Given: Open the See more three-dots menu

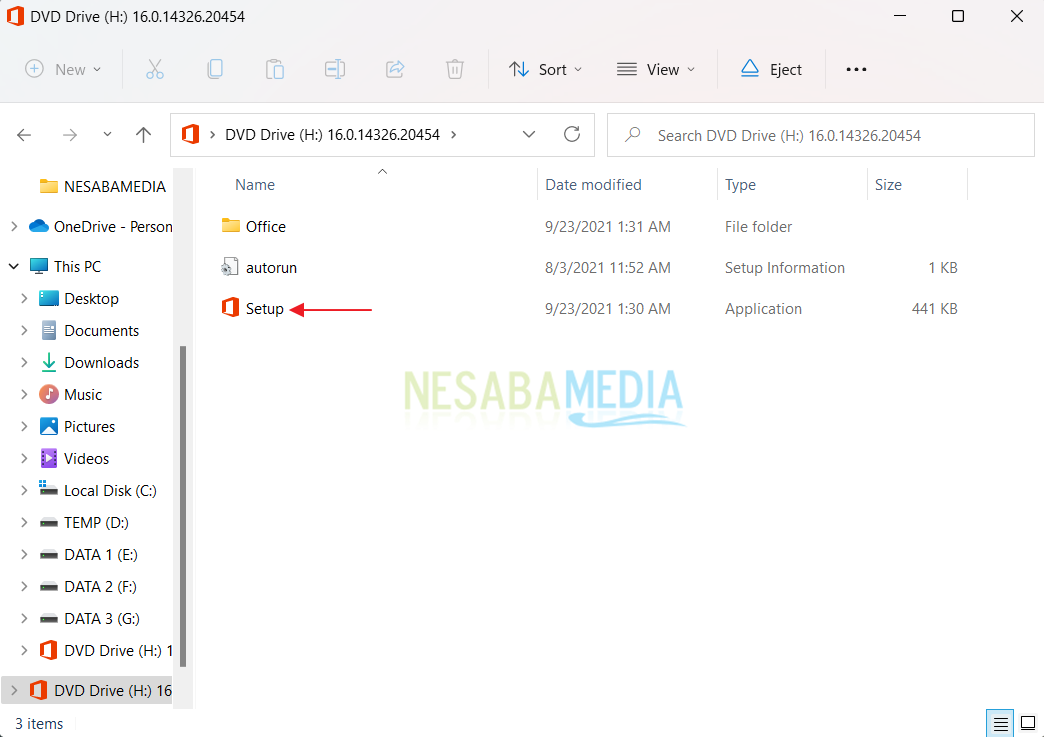Looking at the screenshot, I should 856,69.
